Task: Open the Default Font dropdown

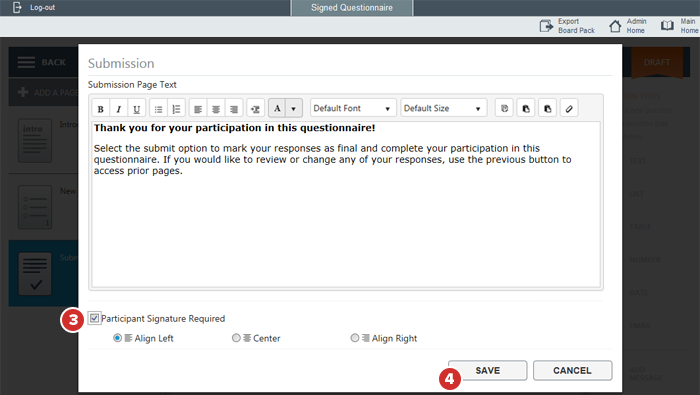Action: pos(353,108)
